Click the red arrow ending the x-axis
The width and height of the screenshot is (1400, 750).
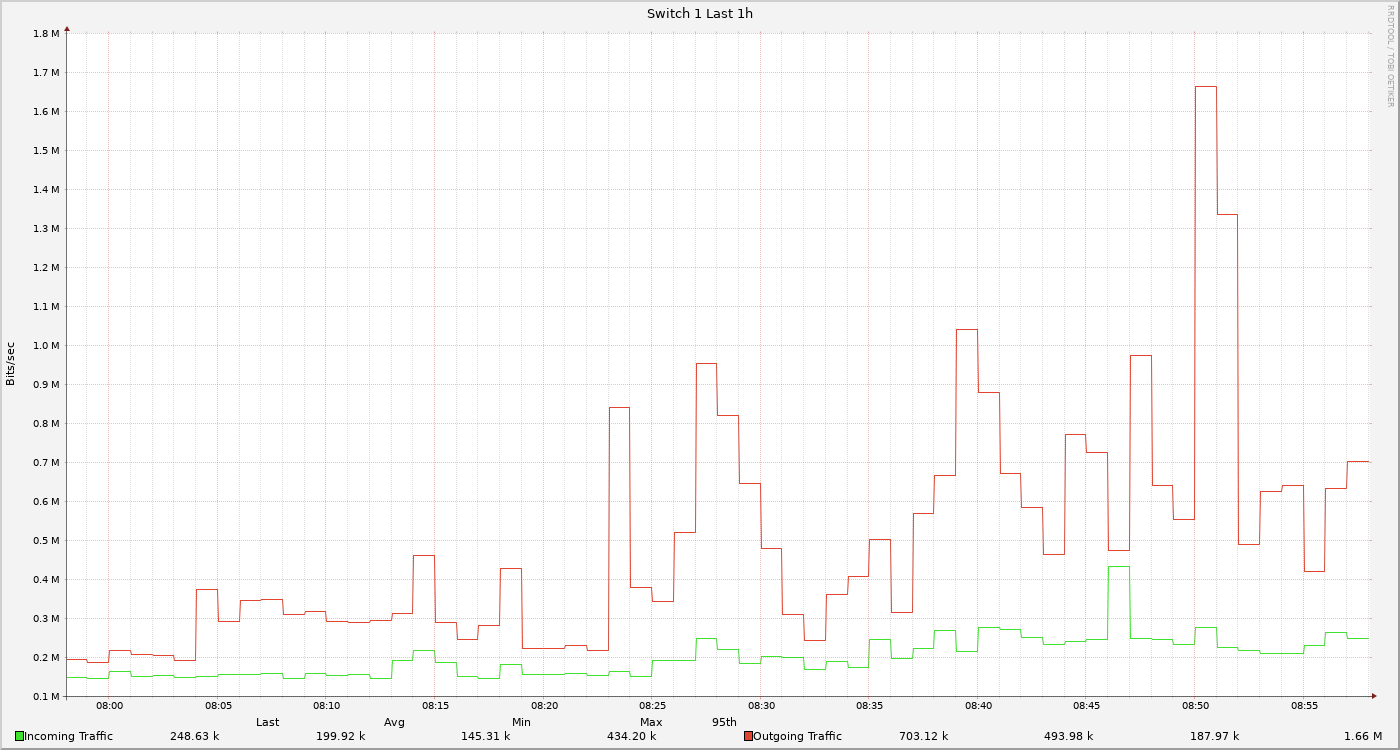tap(1374, 695)
